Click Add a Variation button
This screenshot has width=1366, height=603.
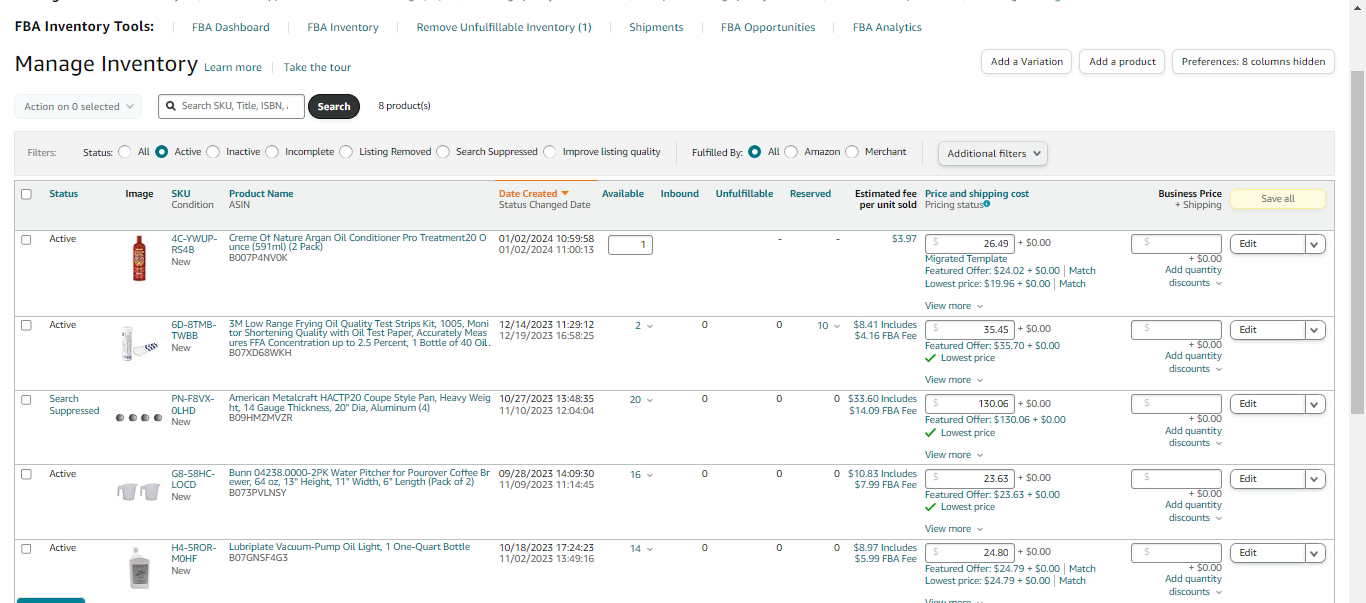1027,61
